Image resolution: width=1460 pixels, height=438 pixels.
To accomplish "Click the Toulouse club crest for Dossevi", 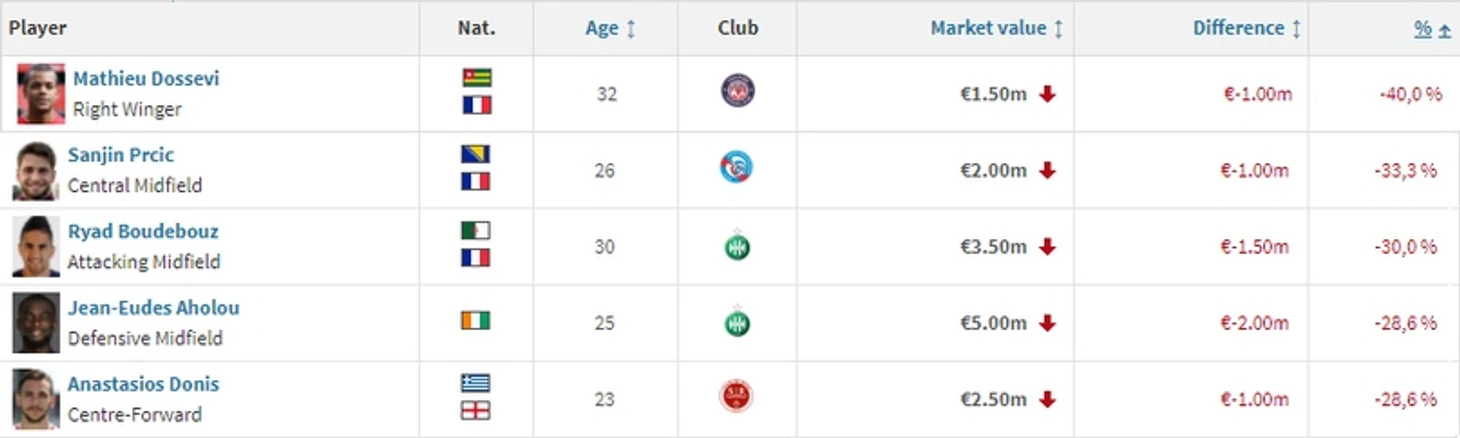I will click(738, 91).
